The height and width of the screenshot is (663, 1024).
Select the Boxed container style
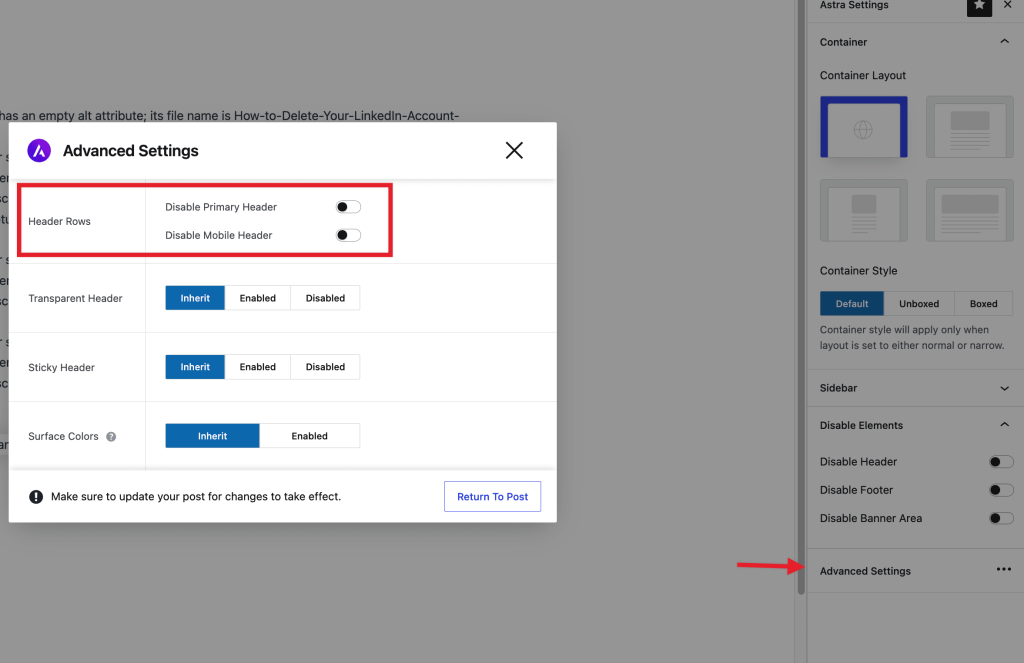click(x=984, y=304)
